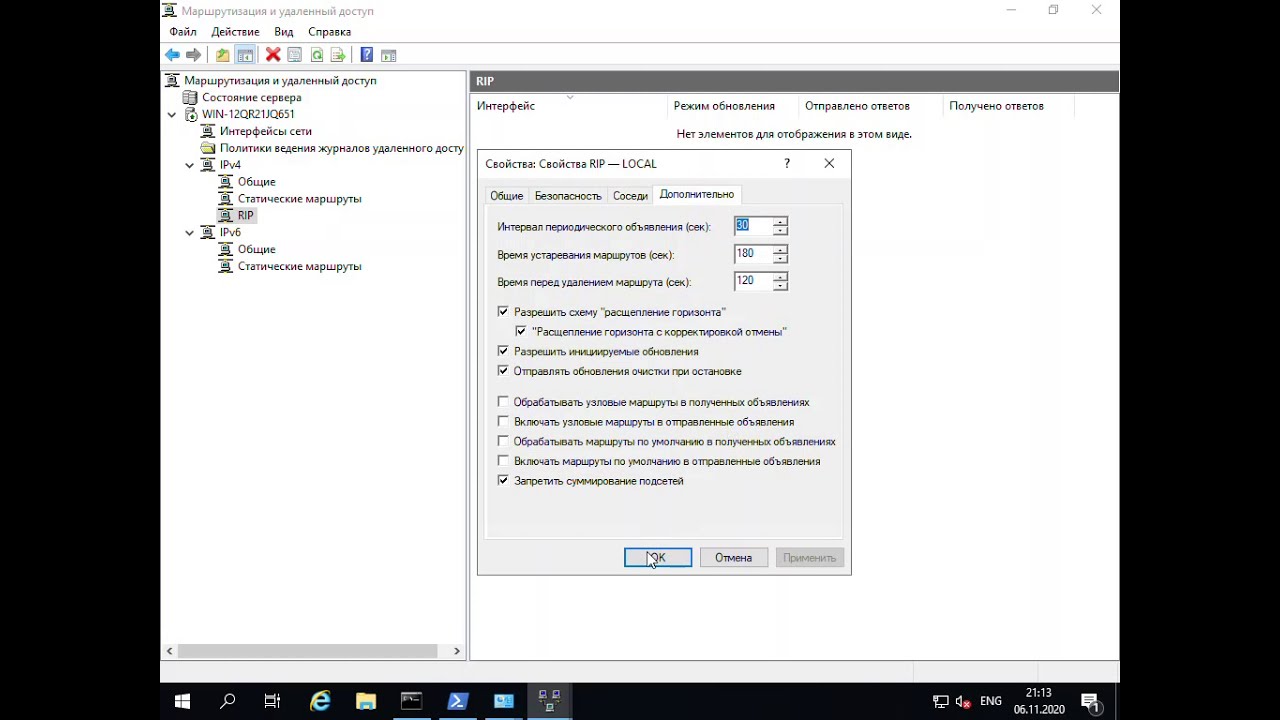
Task: Toggle "Расщепление горизонта с корректировкой отмены" checkbox
Action: point(521,331)
